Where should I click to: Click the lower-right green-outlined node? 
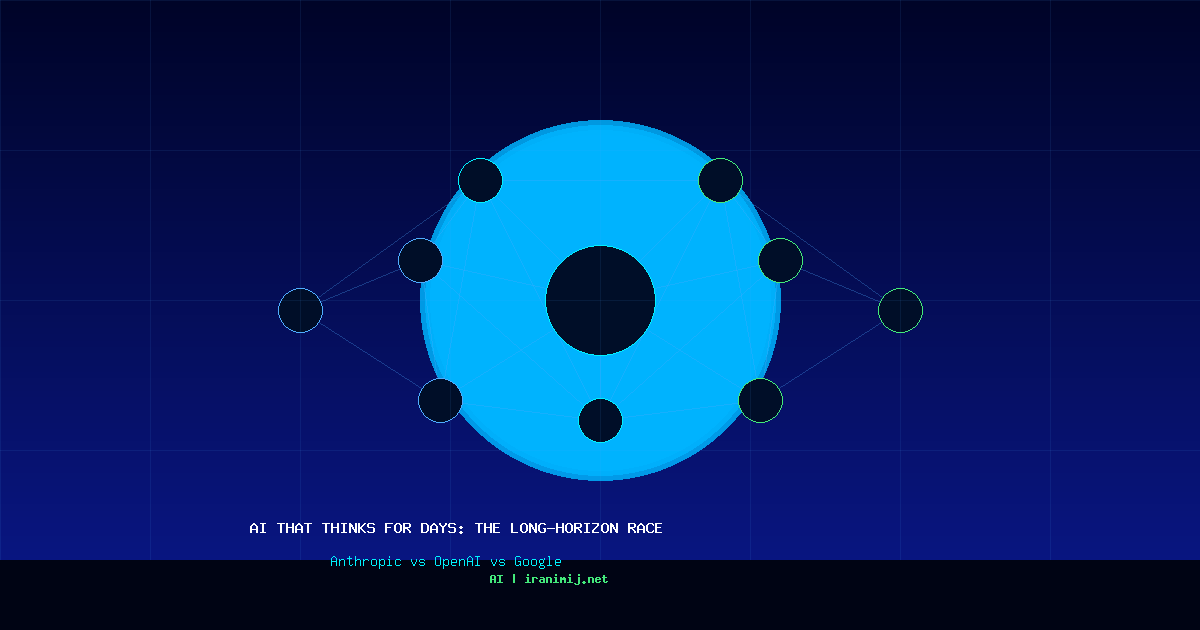click(x=760, y=400)
